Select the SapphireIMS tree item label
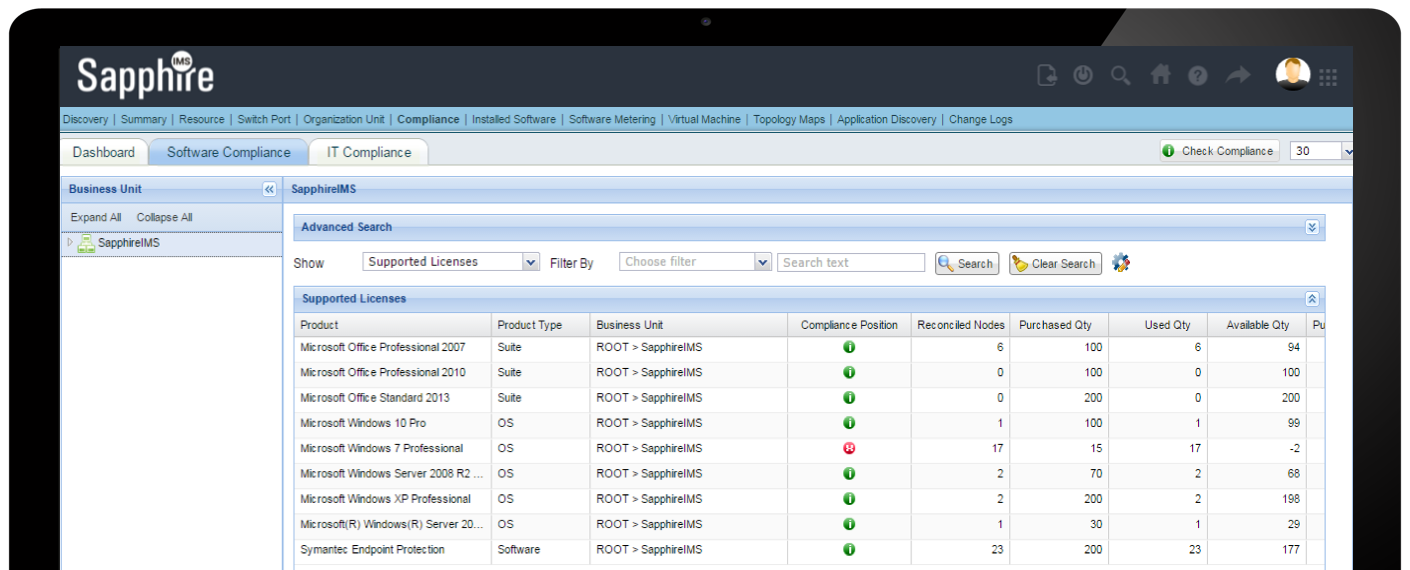The height and width of the screenshot is (570, 1410). 129,243
